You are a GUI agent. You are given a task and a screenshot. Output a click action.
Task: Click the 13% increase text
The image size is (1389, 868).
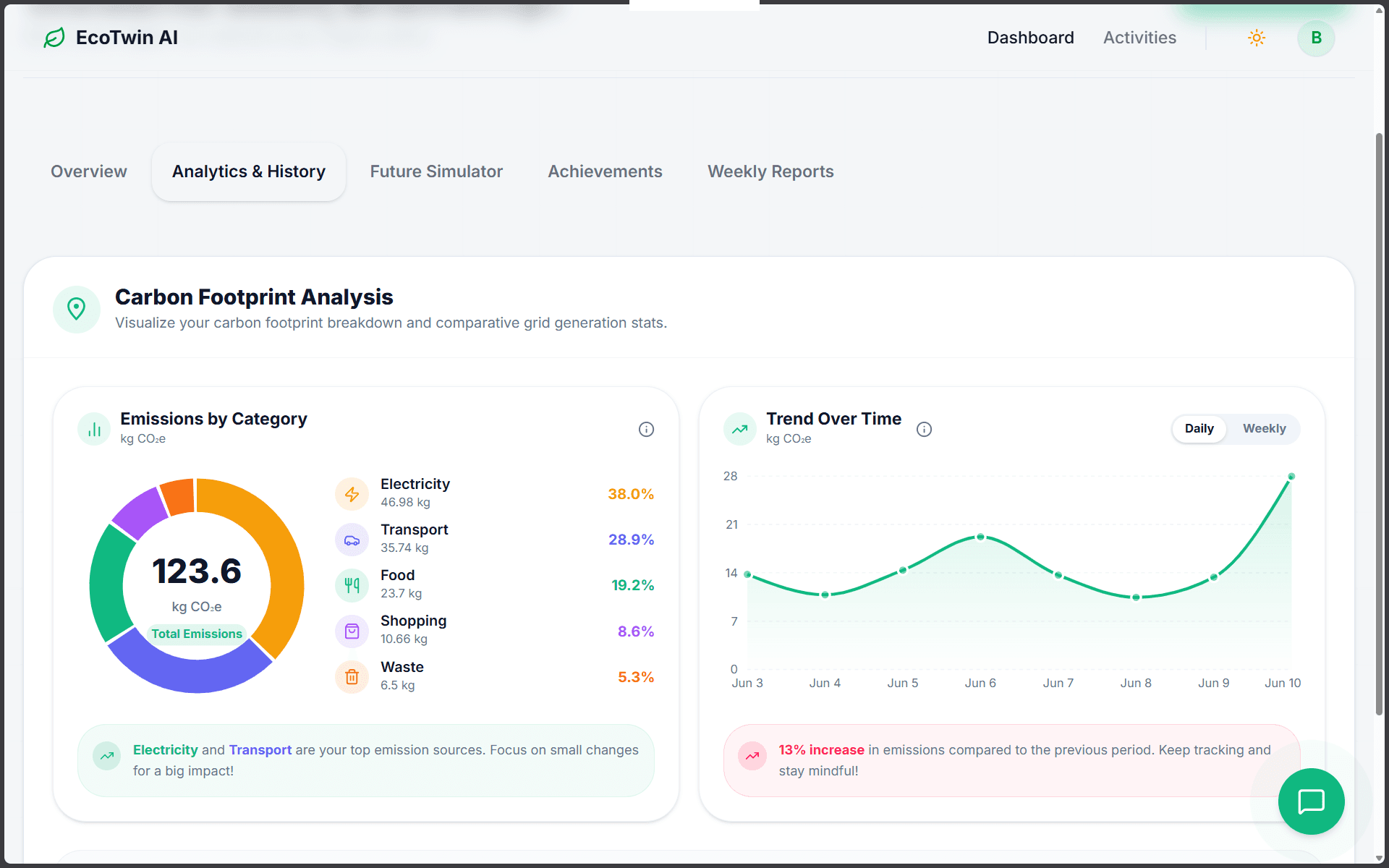pyautogui.click(x=821, y=750)
